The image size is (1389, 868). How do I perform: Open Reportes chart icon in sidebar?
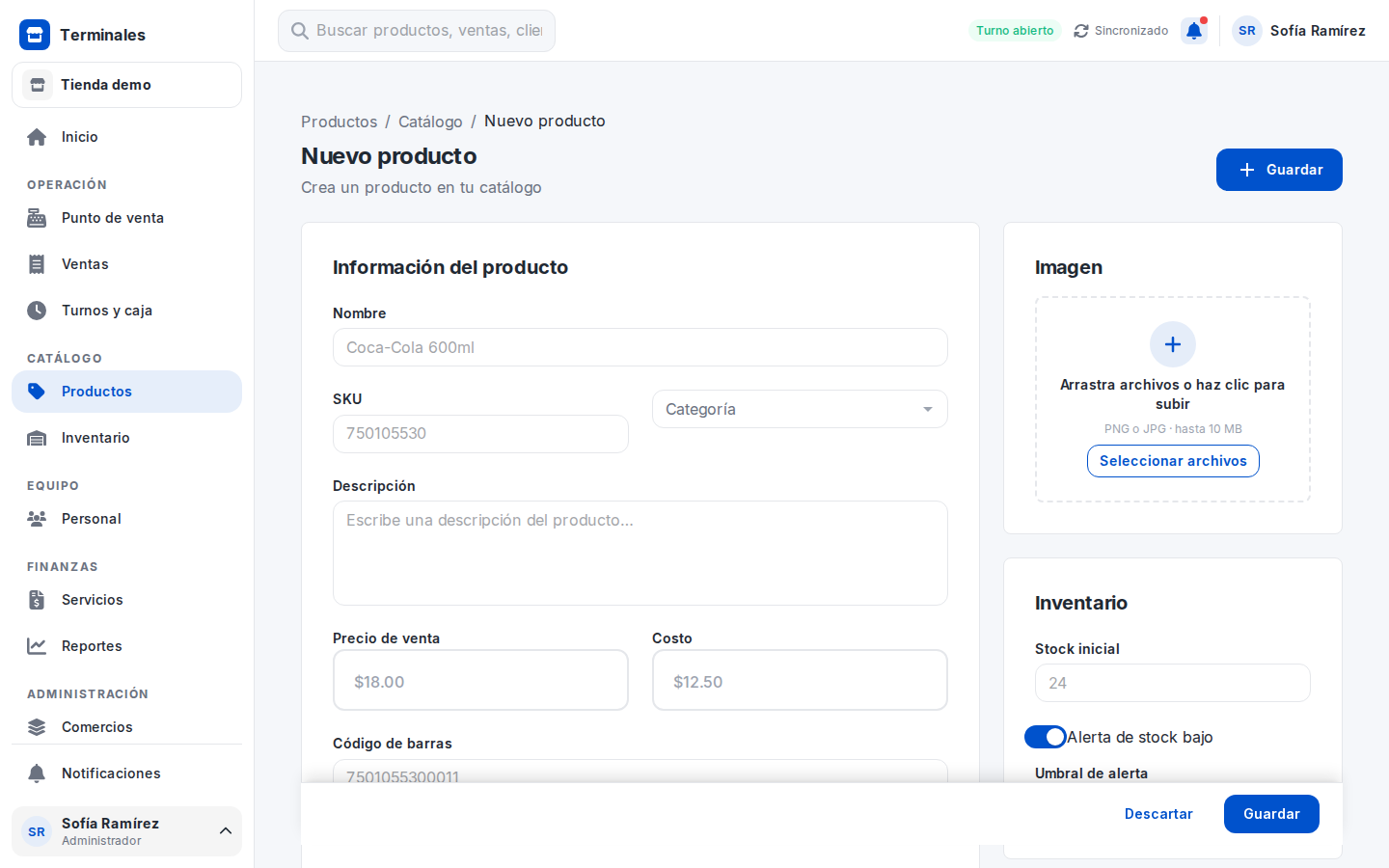37,646
